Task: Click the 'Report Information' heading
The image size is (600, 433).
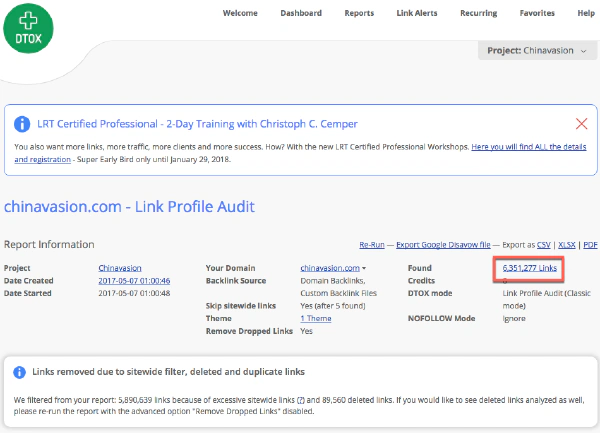Action: click(49, 244)
